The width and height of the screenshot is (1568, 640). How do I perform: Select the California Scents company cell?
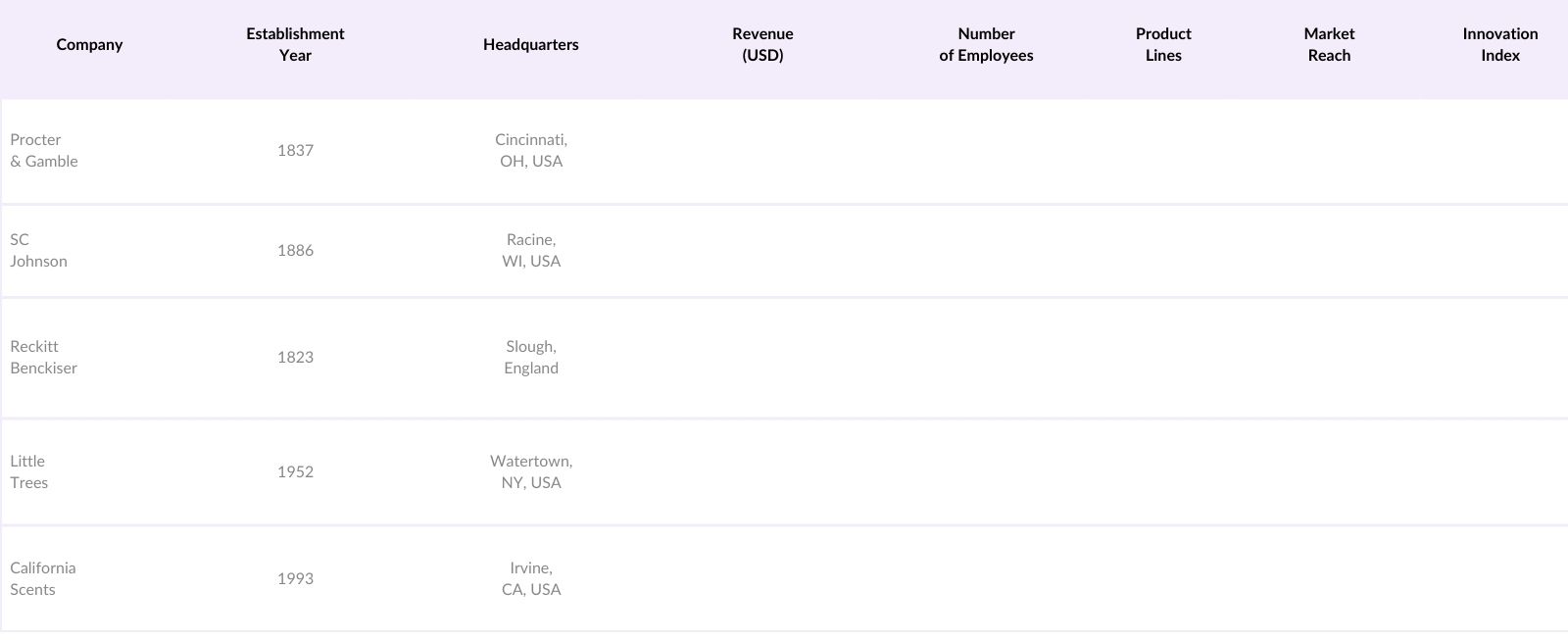coord(43,579)
